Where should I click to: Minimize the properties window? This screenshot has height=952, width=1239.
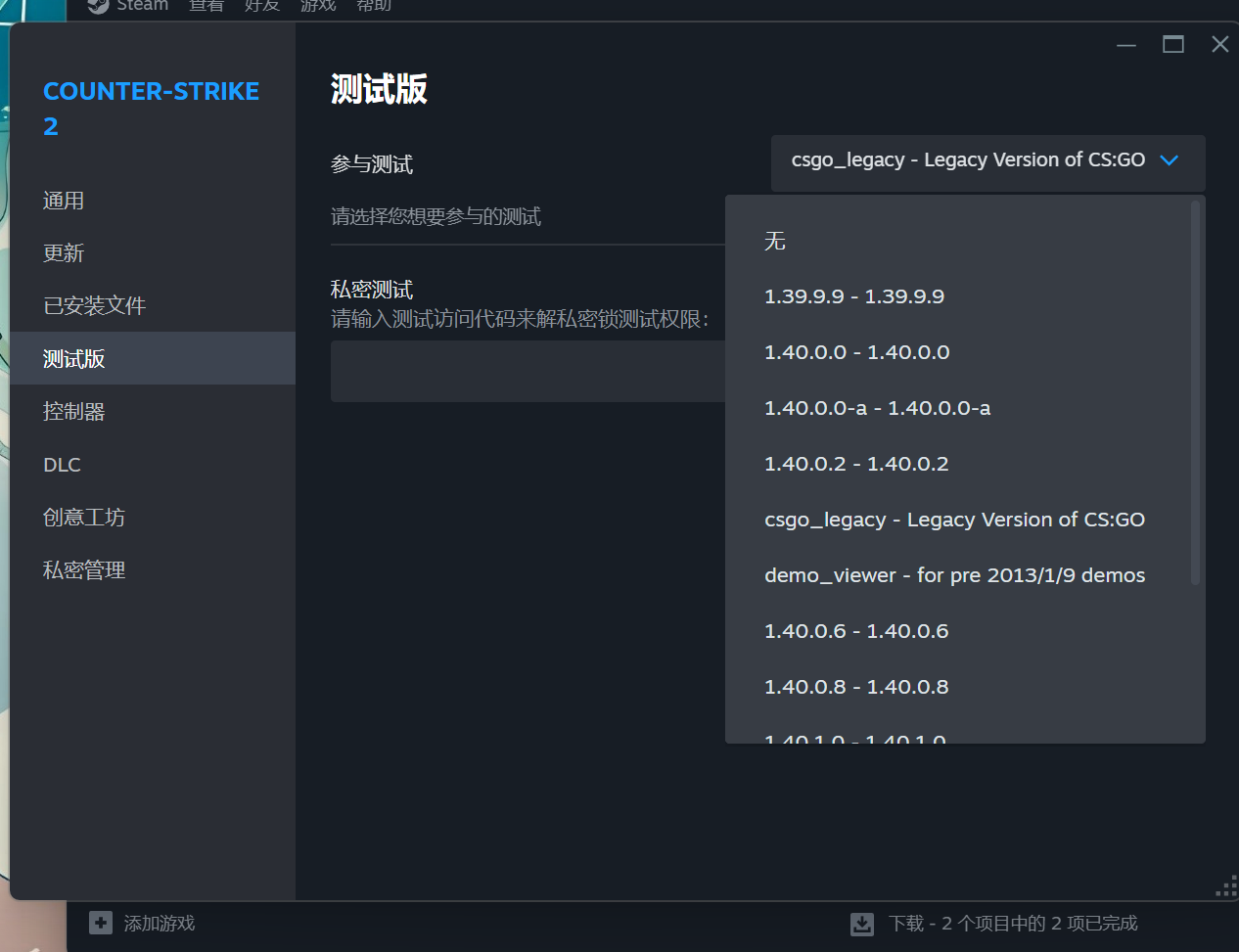click(1126, 45)
